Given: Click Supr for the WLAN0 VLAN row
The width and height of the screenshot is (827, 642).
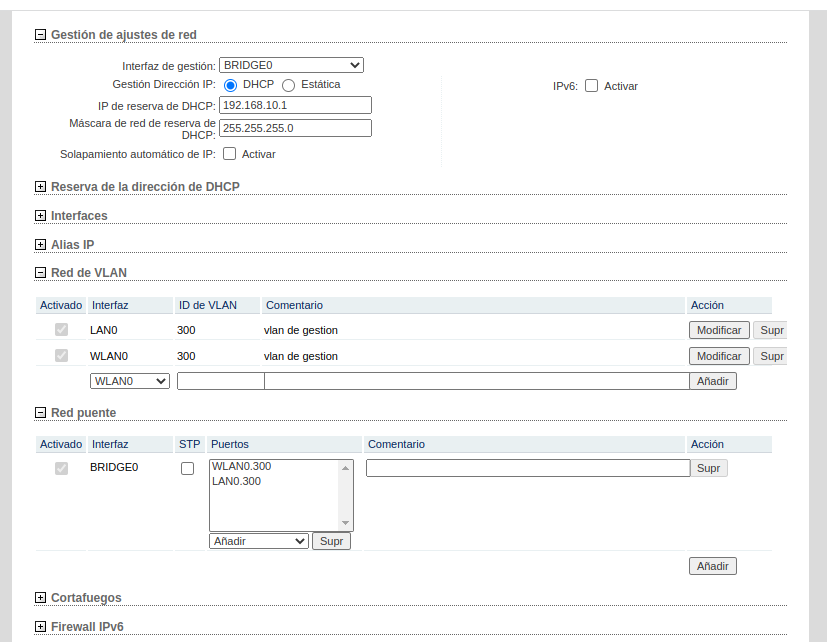Looking at the screenshot, I should [772, 356].
